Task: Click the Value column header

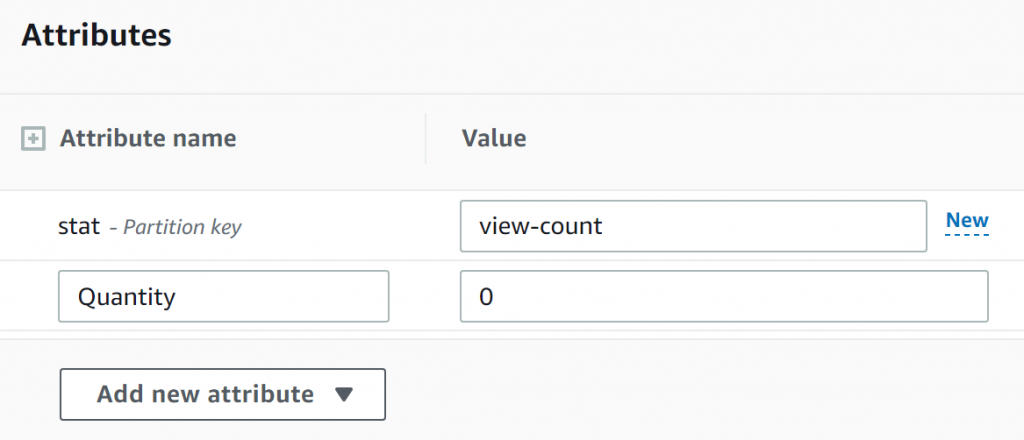Action: [493, 139]
